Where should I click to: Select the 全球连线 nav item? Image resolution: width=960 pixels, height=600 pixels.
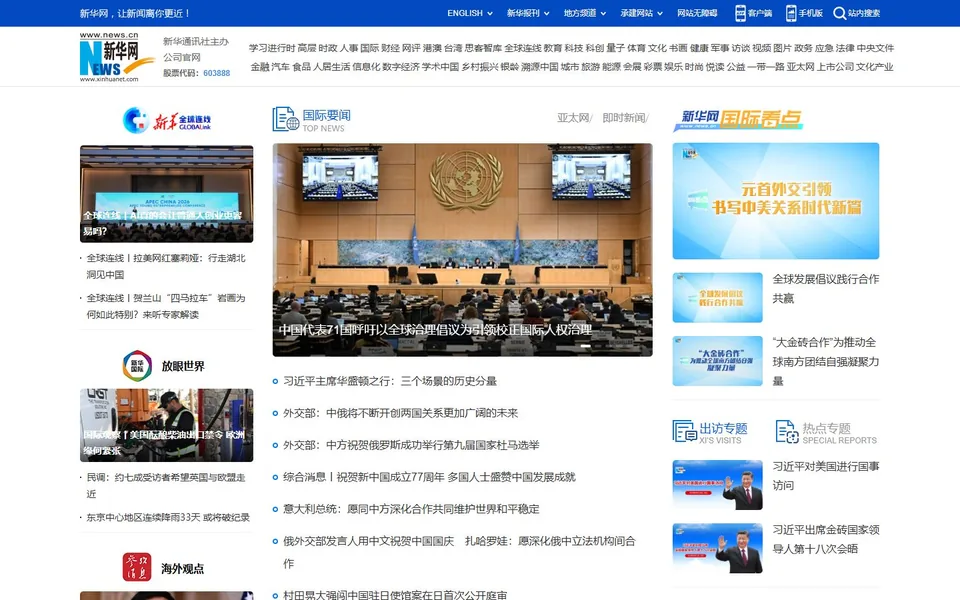[x=522, y=48]
